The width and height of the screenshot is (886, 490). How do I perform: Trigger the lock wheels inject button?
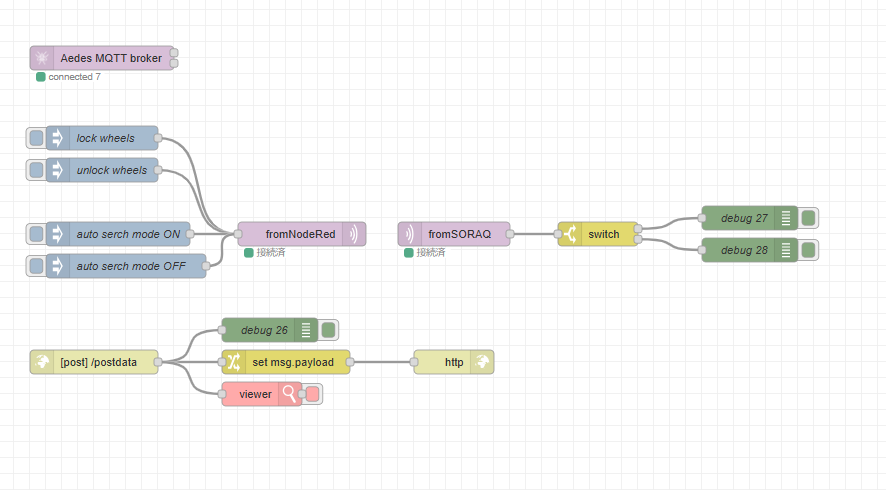pyautogui.click(x=36, y=138)
